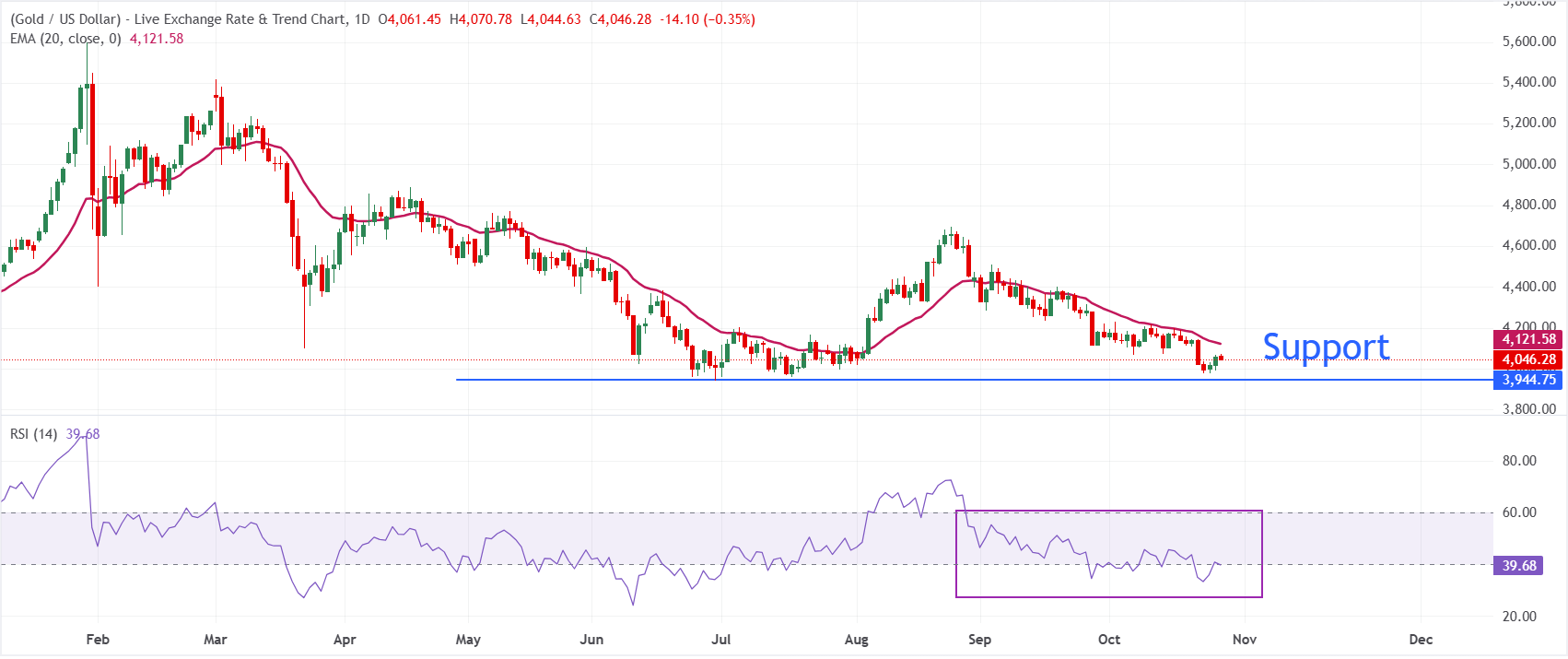
Task: Click the close value C4,046.28
Action: (621, 19)
